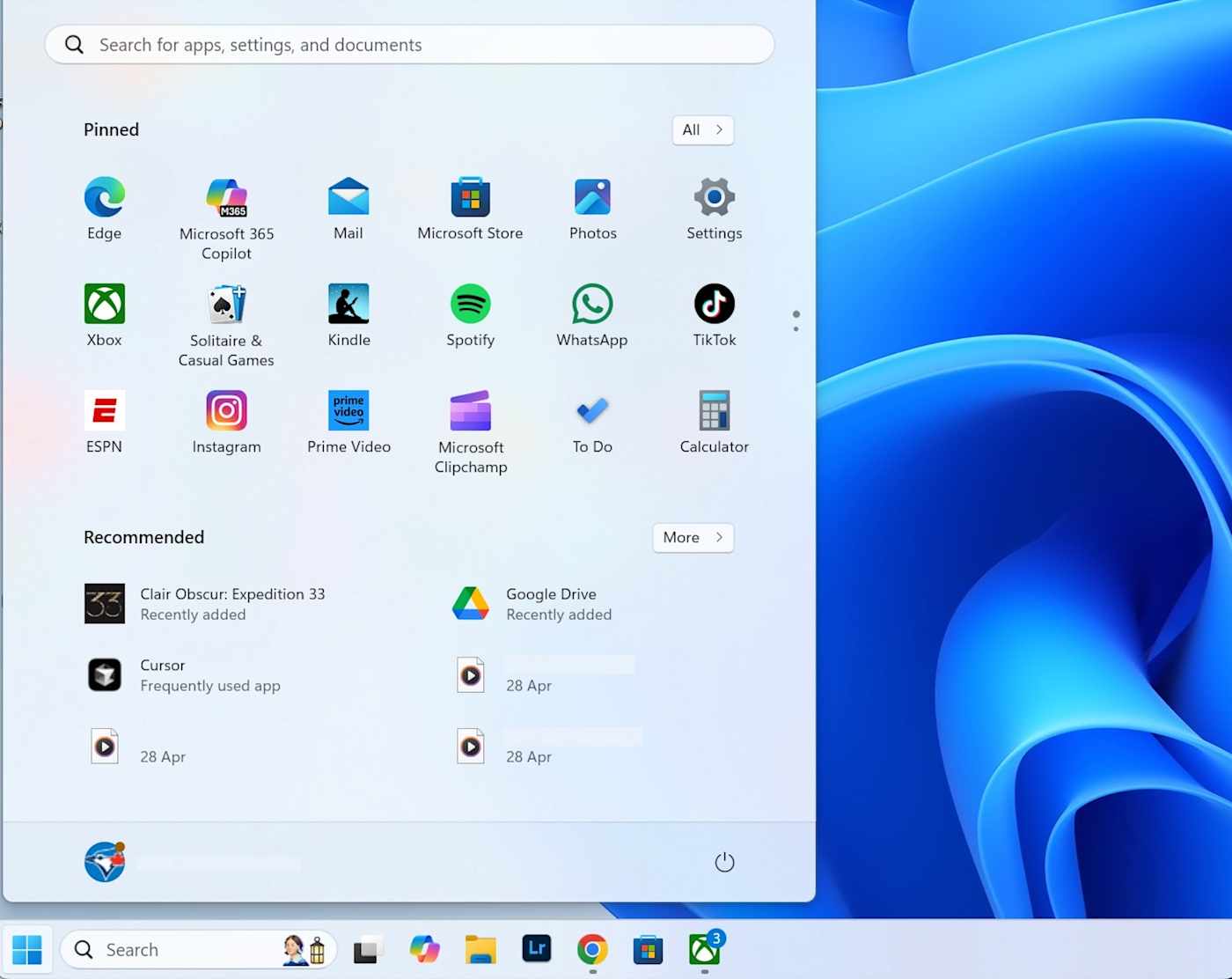
Task: Launch Copilot from the taskbar
Action: point(425,949)
